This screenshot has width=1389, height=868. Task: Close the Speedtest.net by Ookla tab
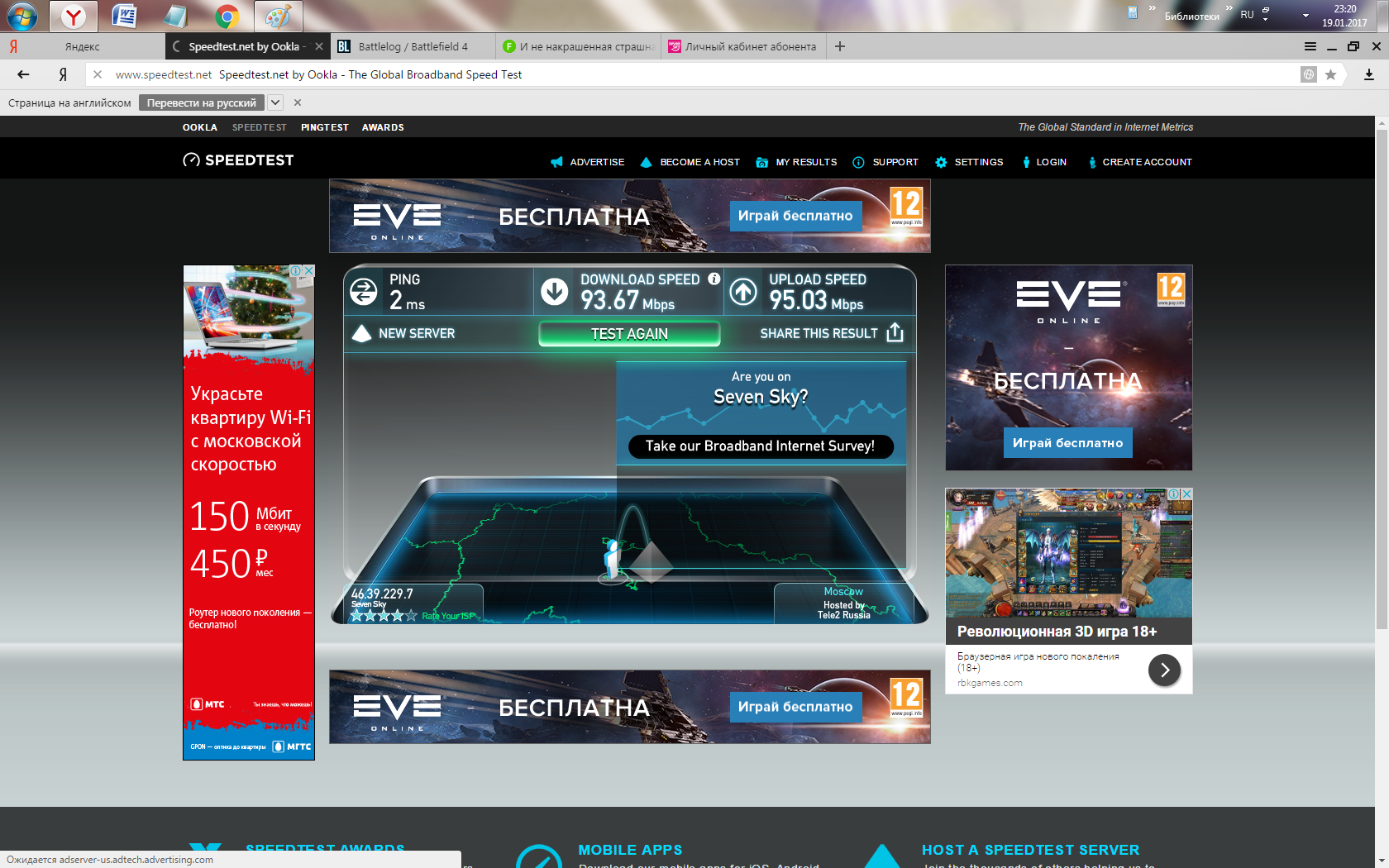pyautogui.click(x=319, y=46)
